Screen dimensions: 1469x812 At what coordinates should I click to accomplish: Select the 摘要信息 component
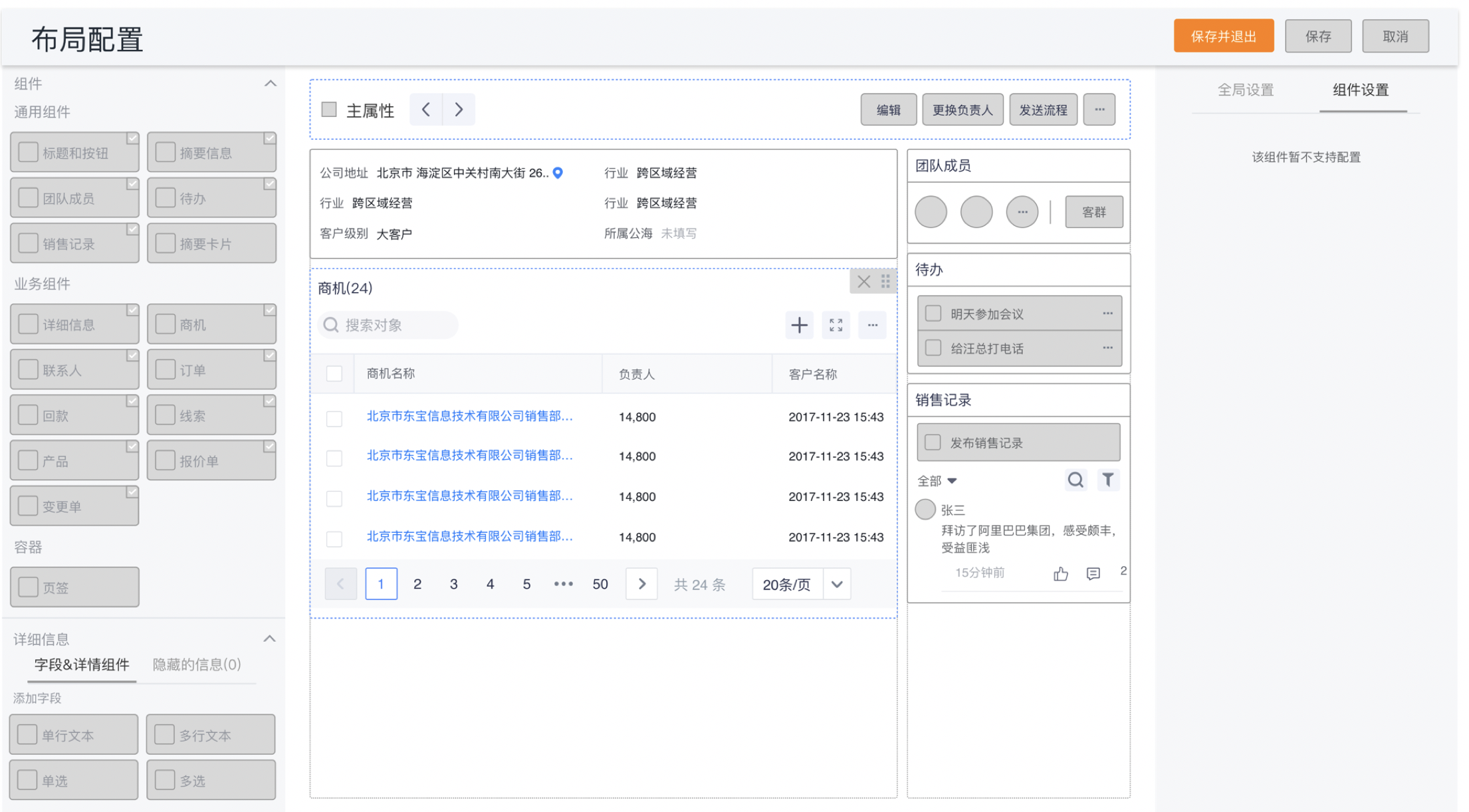[211, 152]
